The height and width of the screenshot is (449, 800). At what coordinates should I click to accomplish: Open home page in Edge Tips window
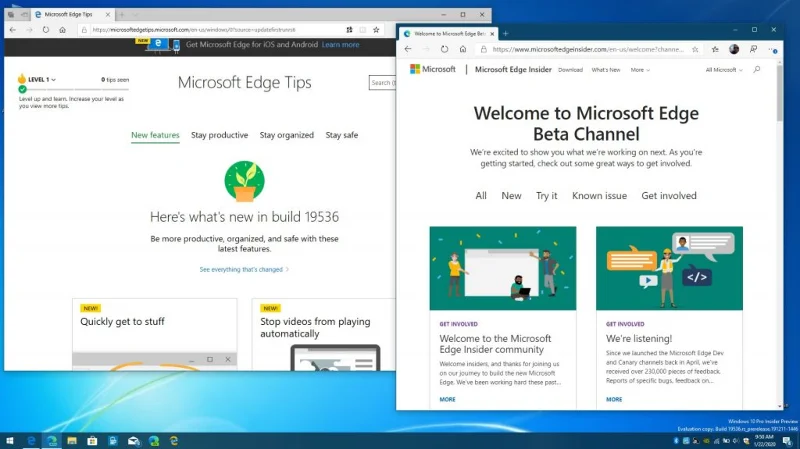pyautogui.click(x=62, y=30)
